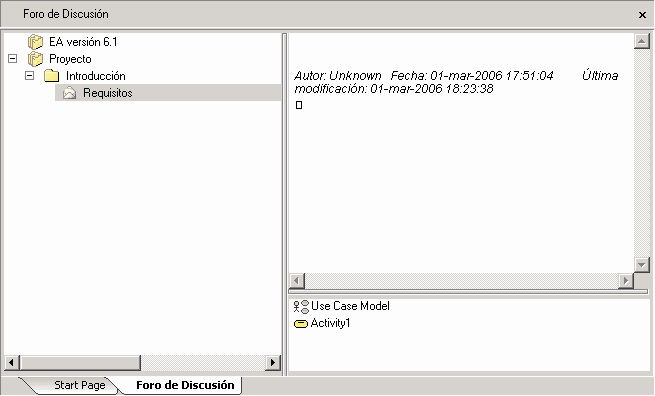Screen dimensions: 655x396
Task: Click the yellow Activity1 icon
Action: (301, 324)
